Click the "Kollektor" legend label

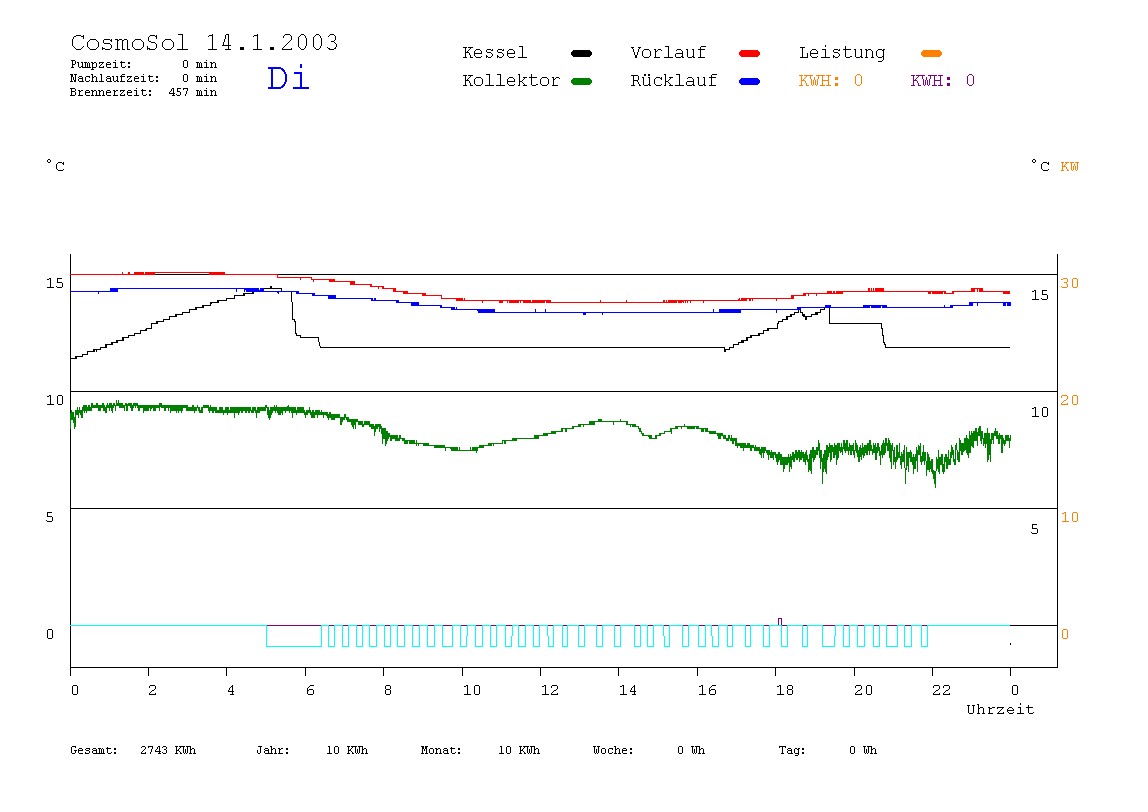510,81
